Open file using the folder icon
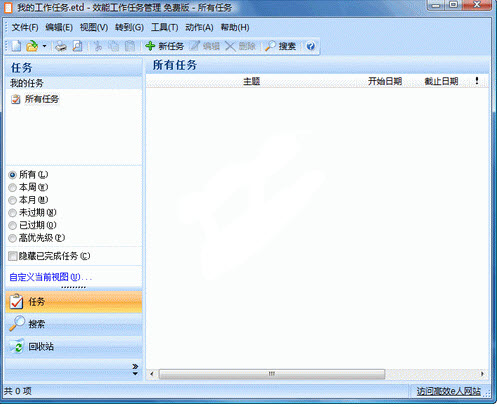Viewport: 497px width, 407px height. click(32, 46)
